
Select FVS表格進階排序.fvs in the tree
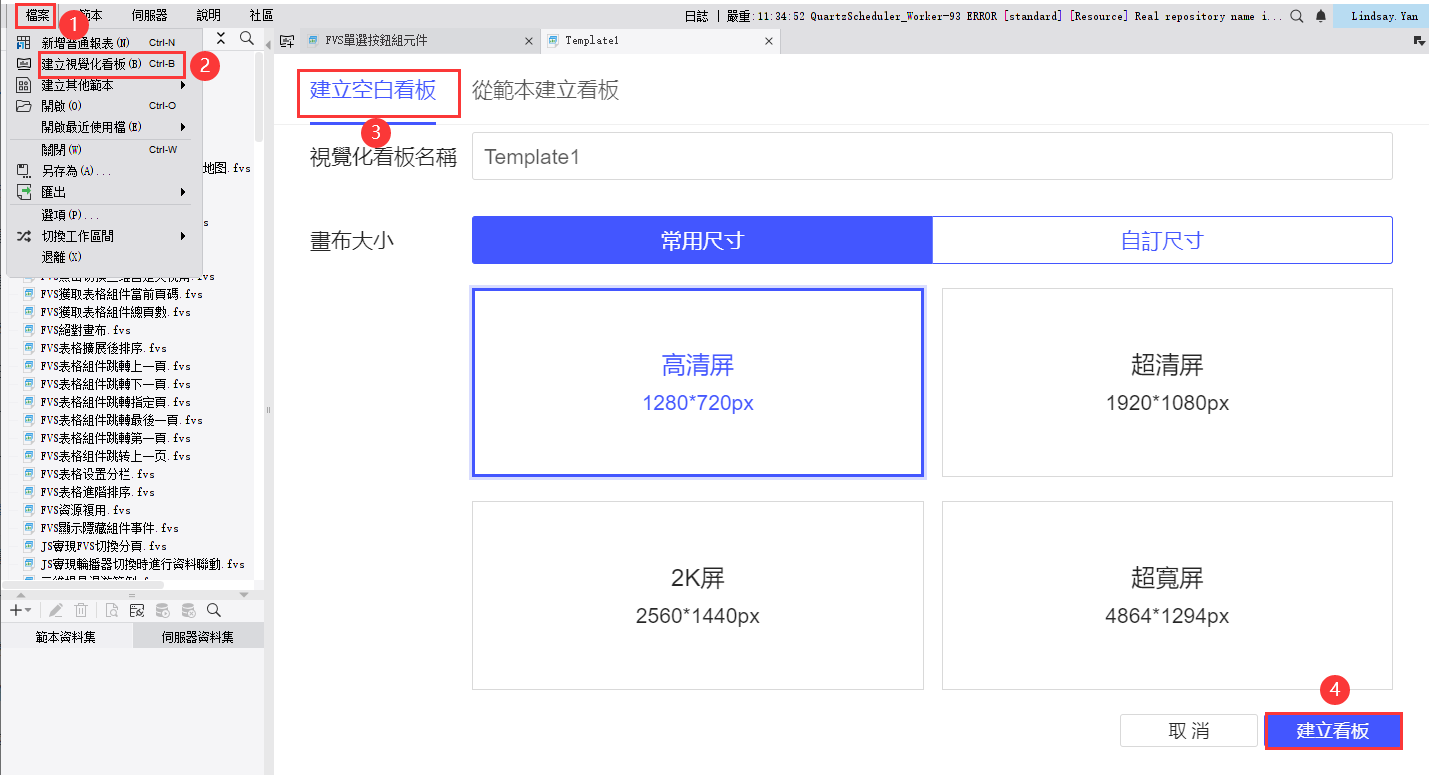[x=98, y=492]
